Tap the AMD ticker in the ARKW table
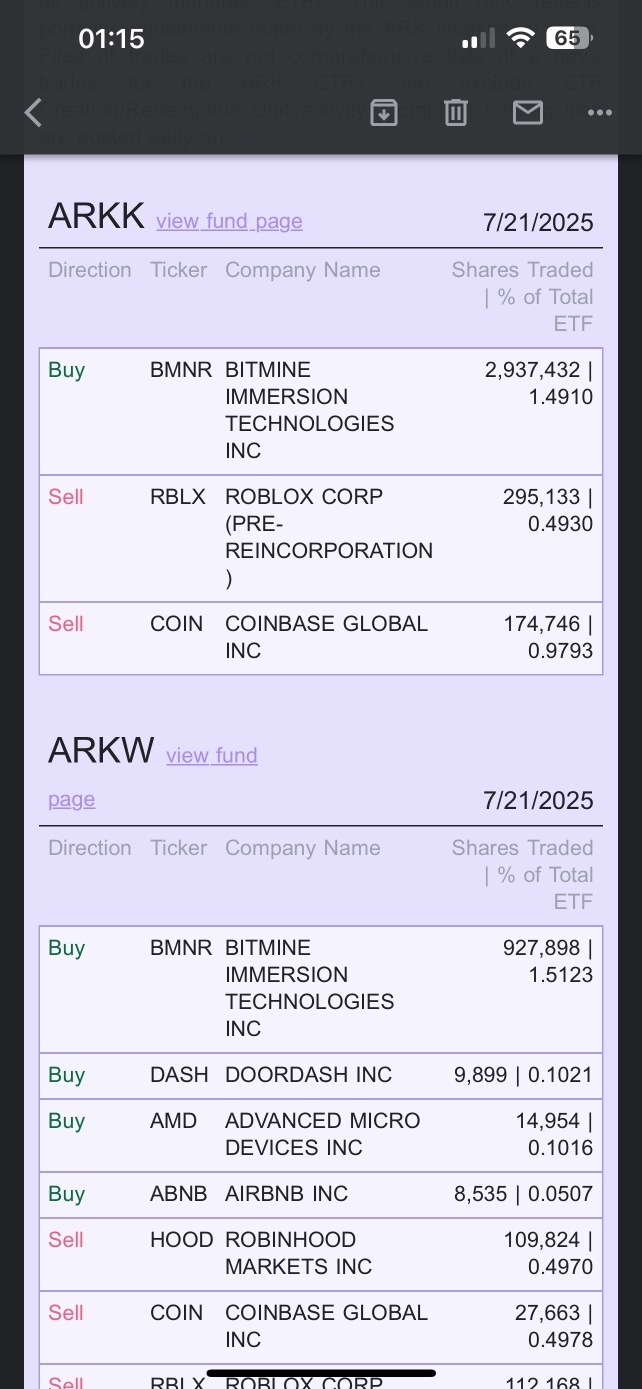This screenshot has height=1389, width=642. click(x=173, y=1120)
